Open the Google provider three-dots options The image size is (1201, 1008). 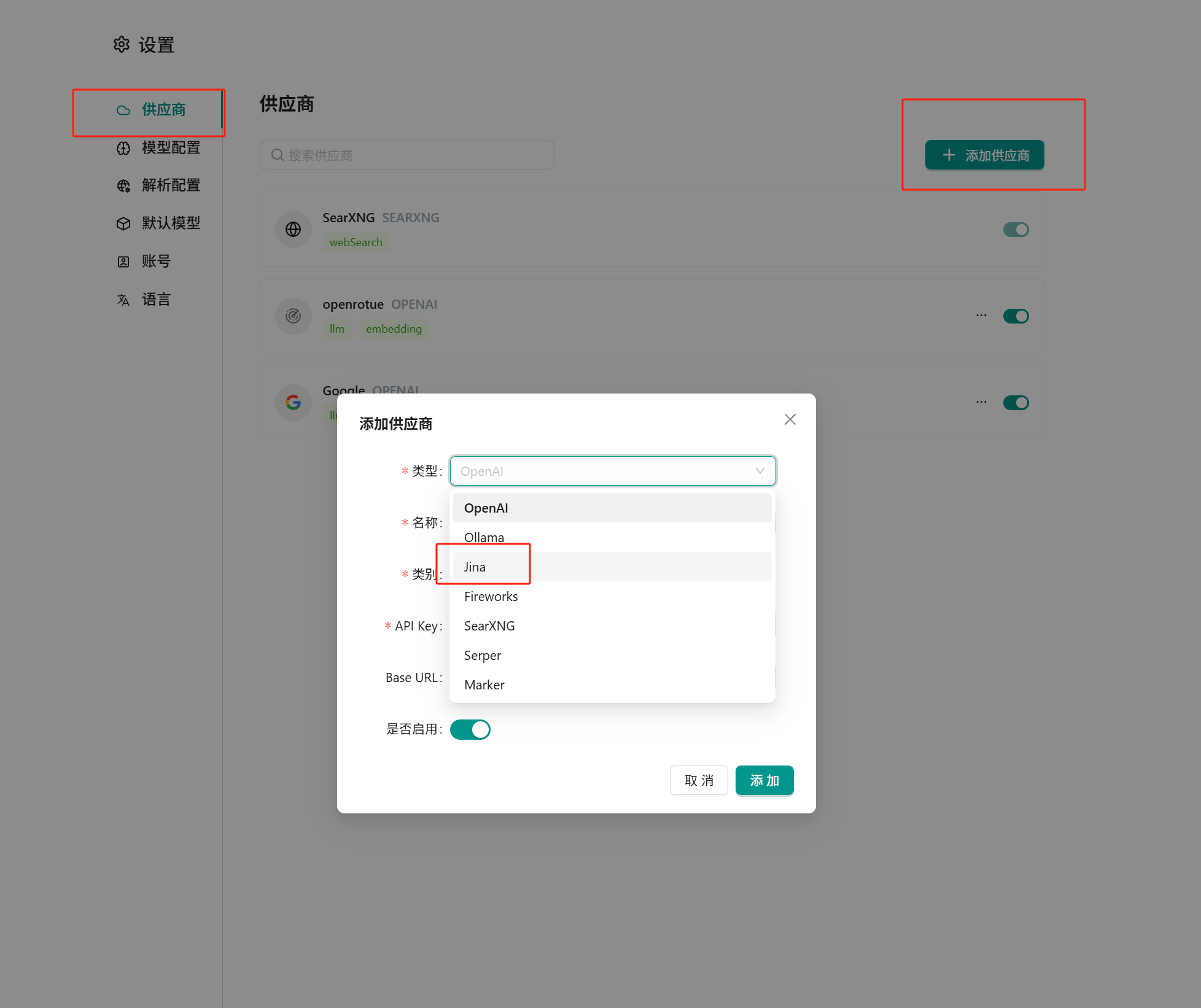pos(981,402)
